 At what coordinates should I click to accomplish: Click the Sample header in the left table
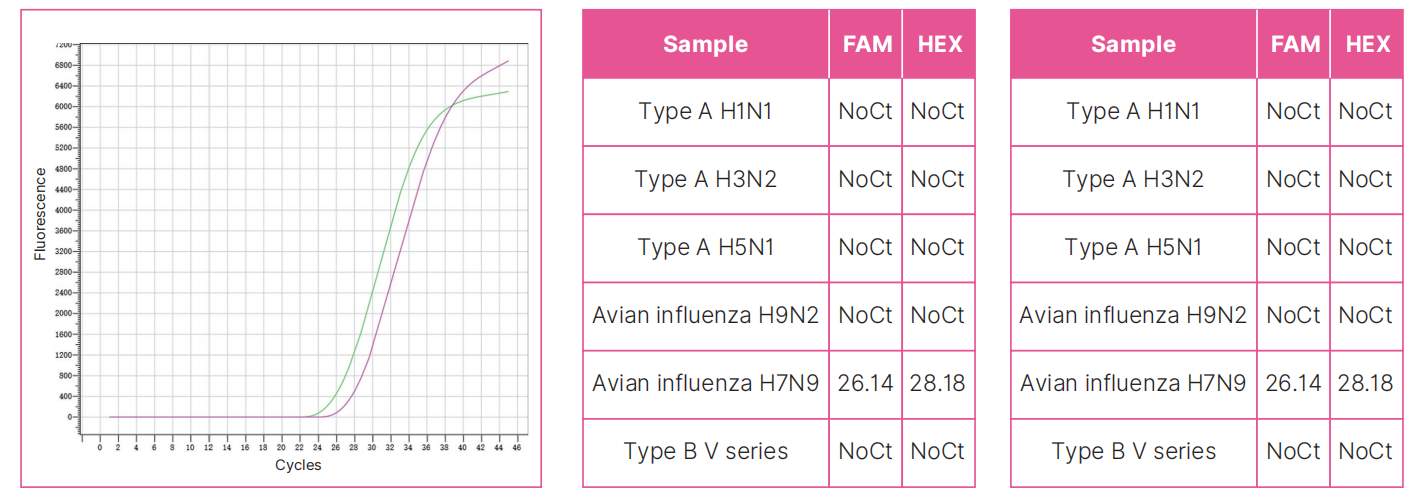pos(705,44)
